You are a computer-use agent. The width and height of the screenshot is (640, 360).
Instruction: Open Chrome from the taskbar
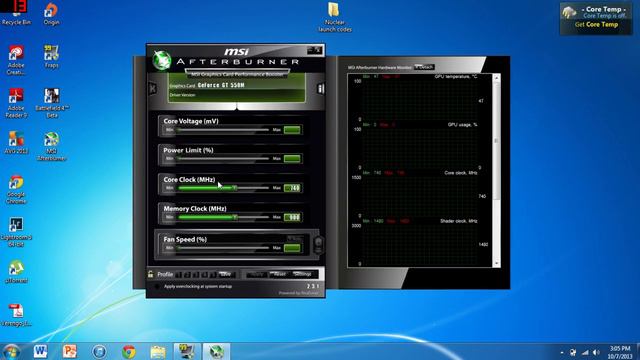(x=129, y=351)
